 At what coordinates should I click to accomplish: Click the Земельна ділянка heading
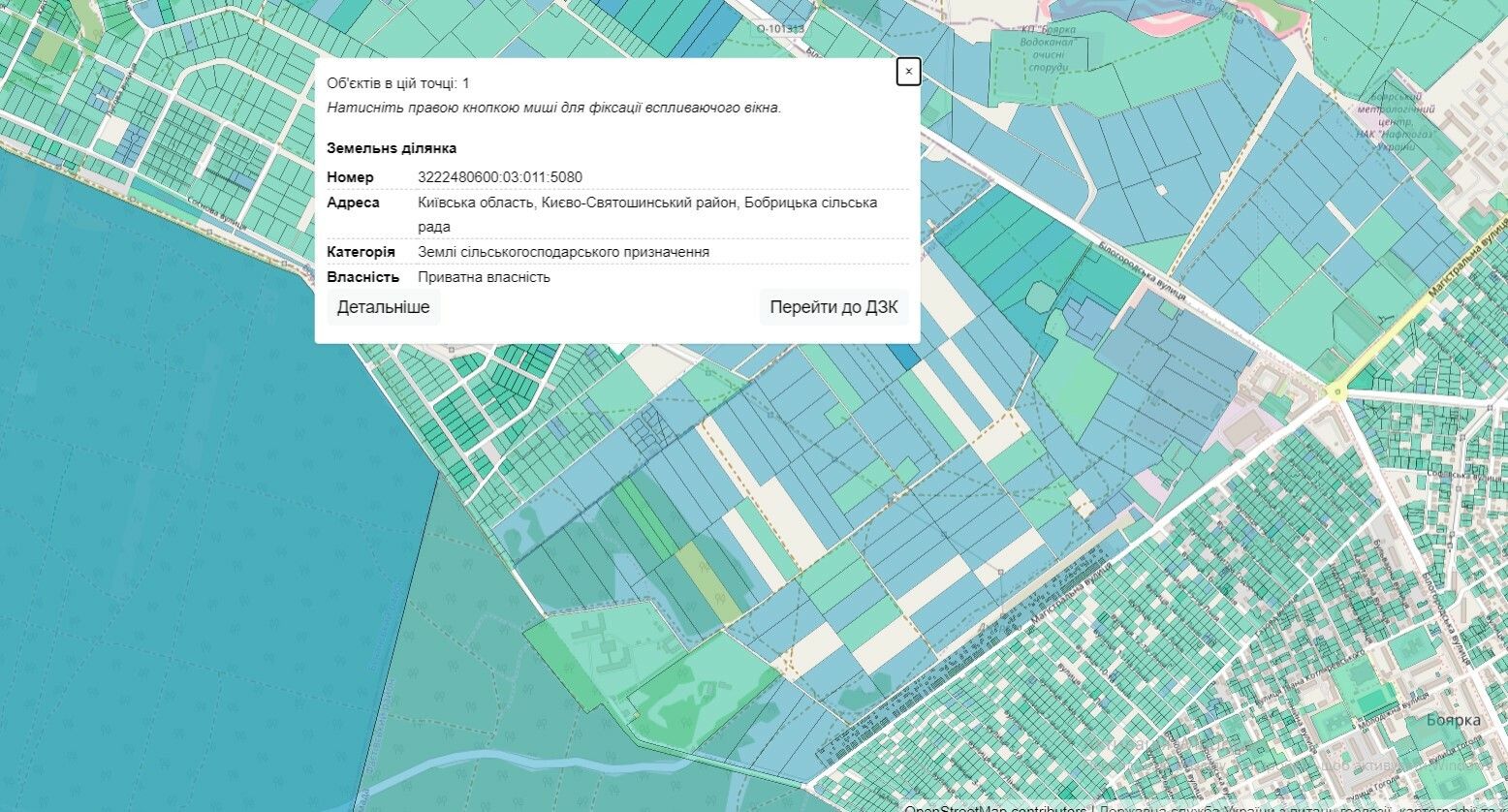click(x=392, y=148)
